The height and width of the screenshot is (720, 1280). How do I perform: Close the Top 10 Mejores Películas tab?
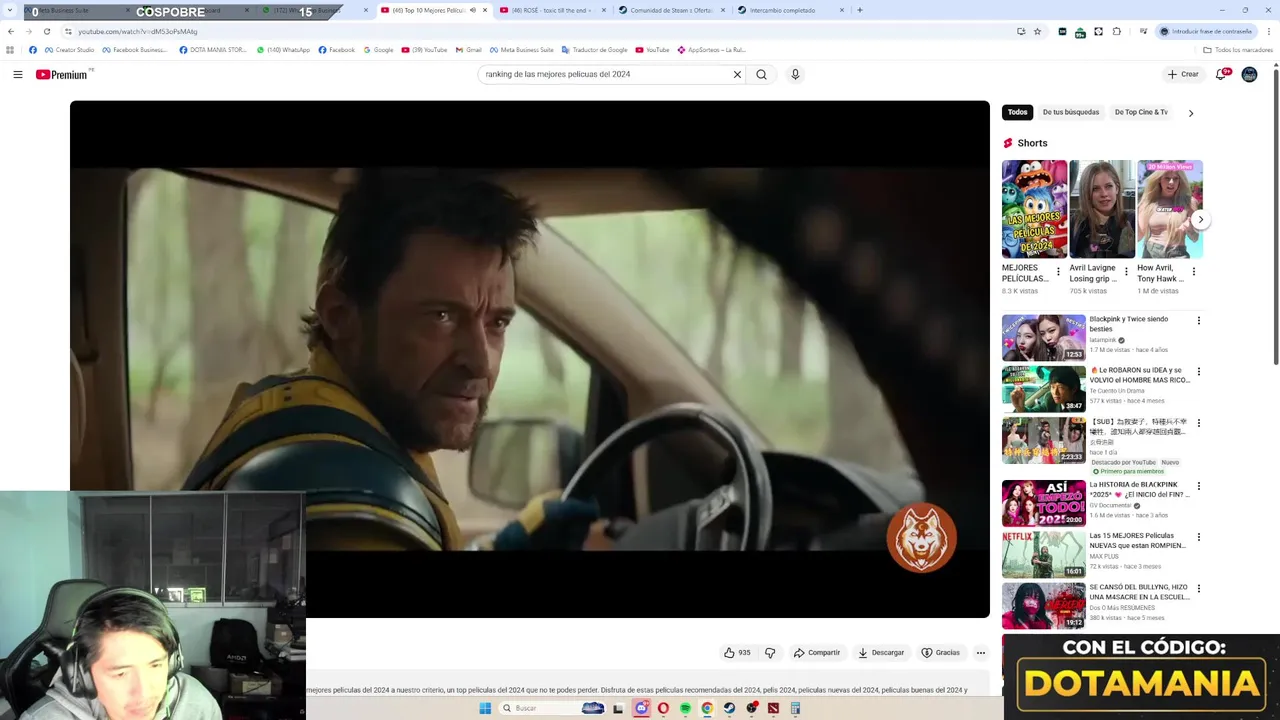[x=485, y=10]
